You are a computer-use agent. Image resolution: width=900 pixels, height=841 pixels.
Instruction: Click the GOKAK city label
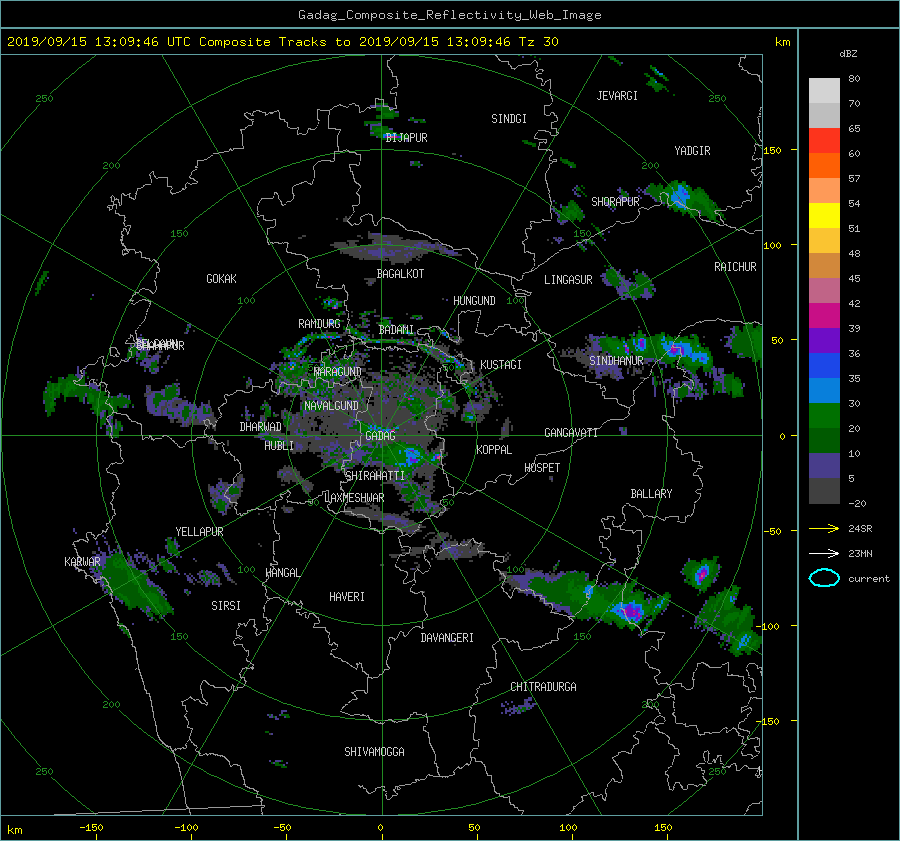[222, 279]
